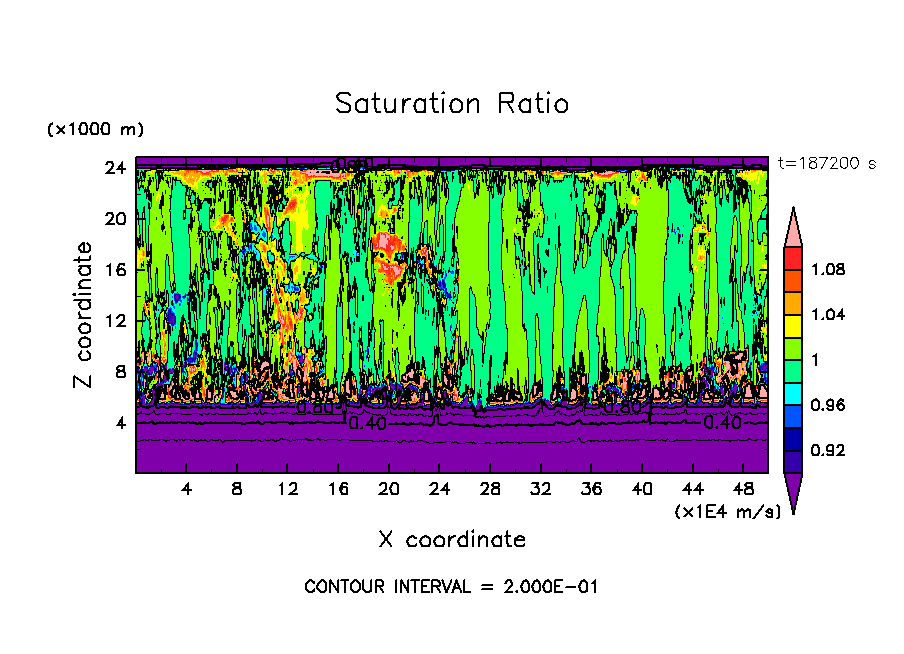Viewport: 904px width, 654px height.
Task: Select the CONTOUR INTERVAL = 2.000E-01 text
Action: click(x=451, y=587)
